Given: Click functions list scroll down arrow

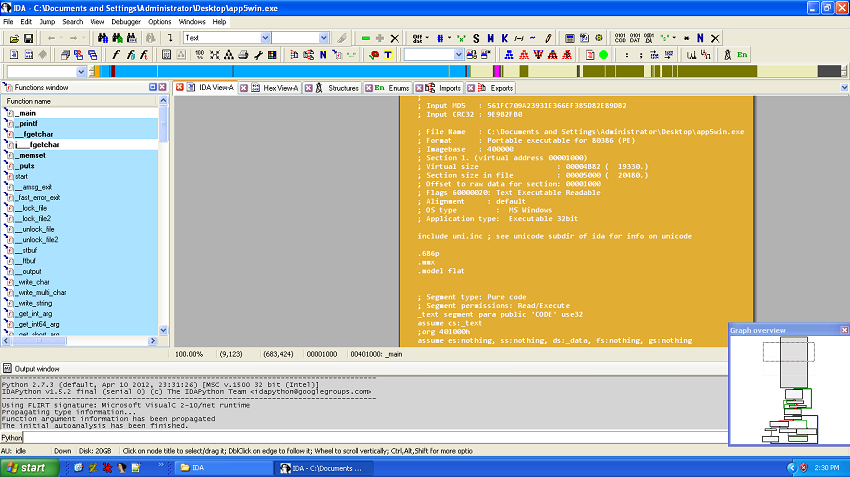Looking at the screenshot, I should pyautogui.click(x=163, y=330).
